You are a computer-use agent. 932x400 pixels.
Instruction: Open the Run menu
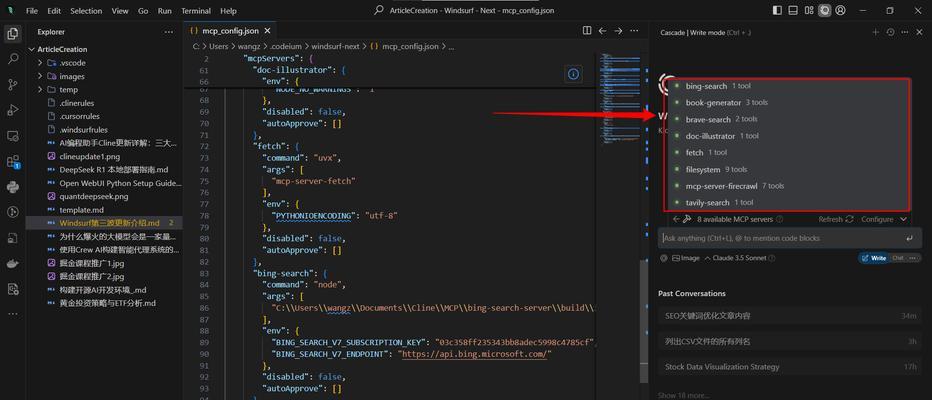click(165, 11)
